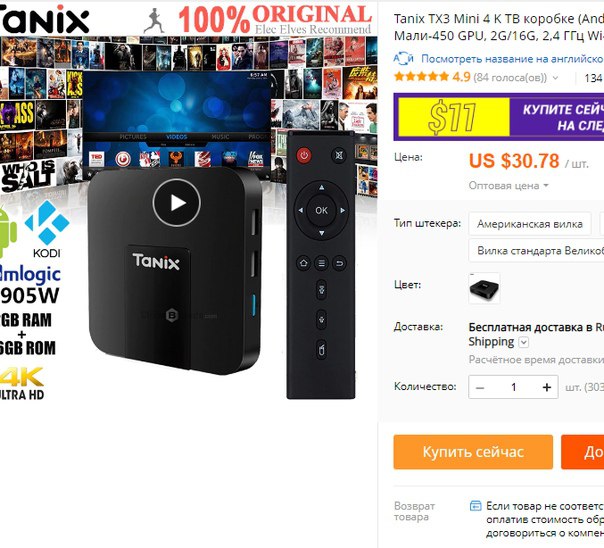Viewport: 604px width, 548px height.
Task: Click the star rating icons
Action: pos(421,77)
